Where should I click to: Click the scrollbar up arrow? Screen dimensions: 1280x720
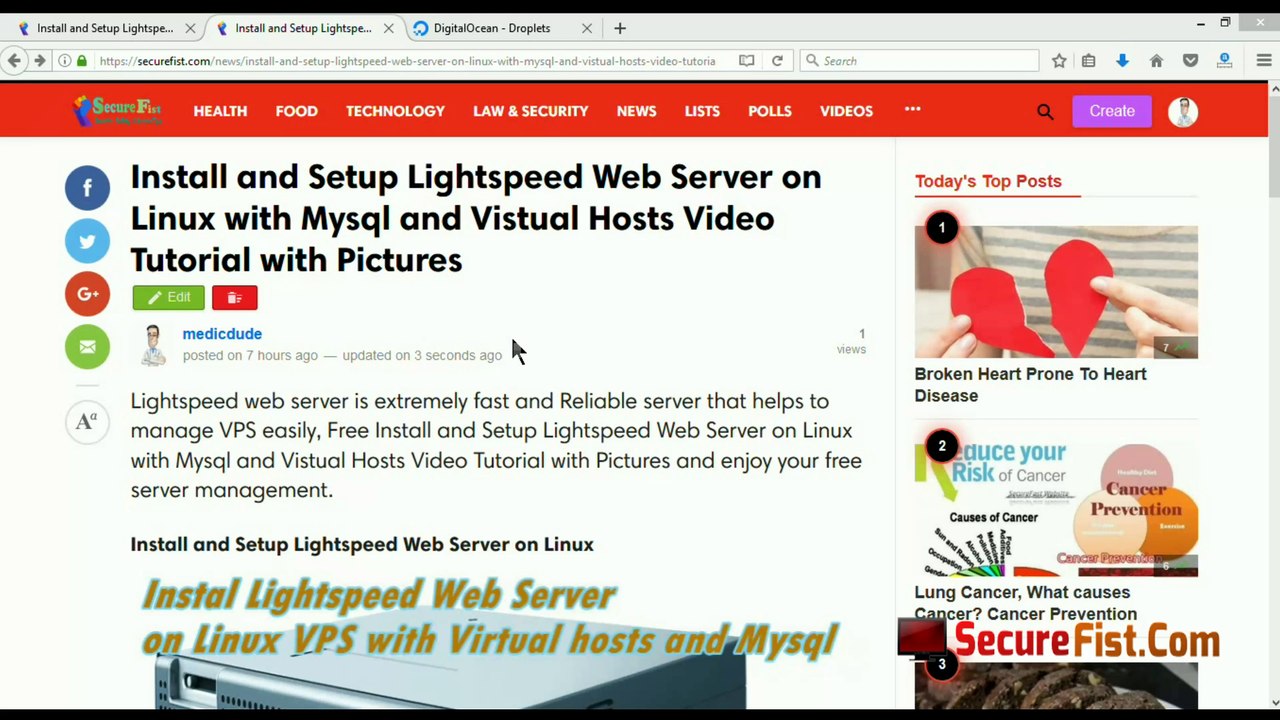[x=1274, y=90]
